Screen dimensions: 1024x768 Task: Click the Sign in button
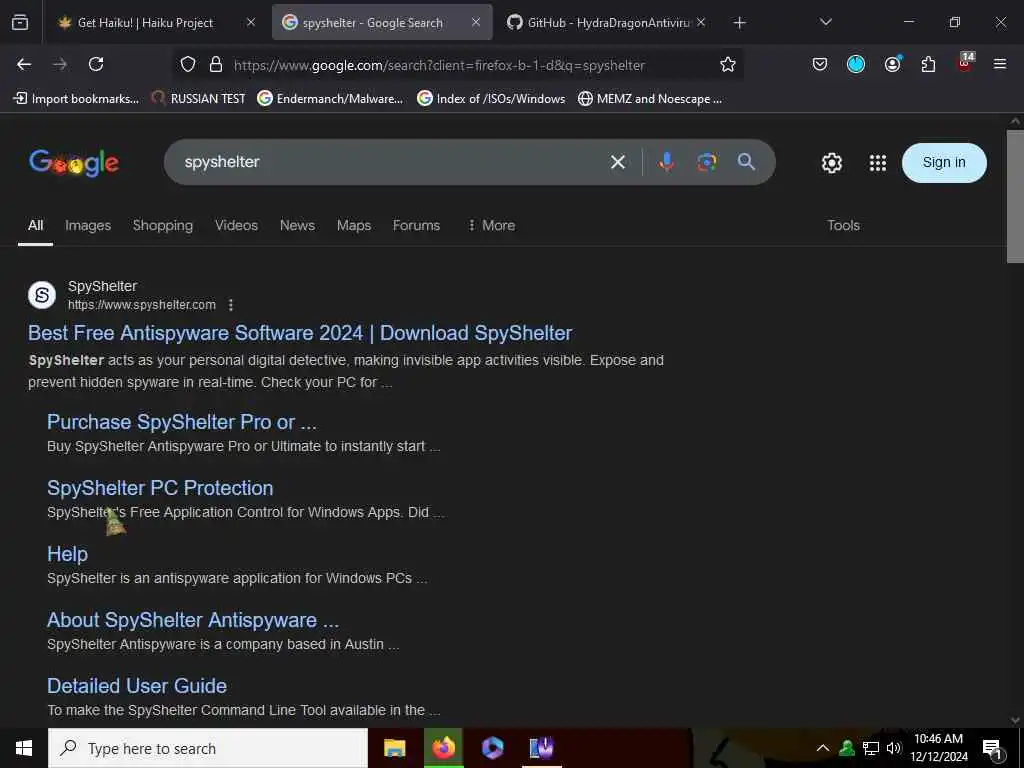pos(944,163)
